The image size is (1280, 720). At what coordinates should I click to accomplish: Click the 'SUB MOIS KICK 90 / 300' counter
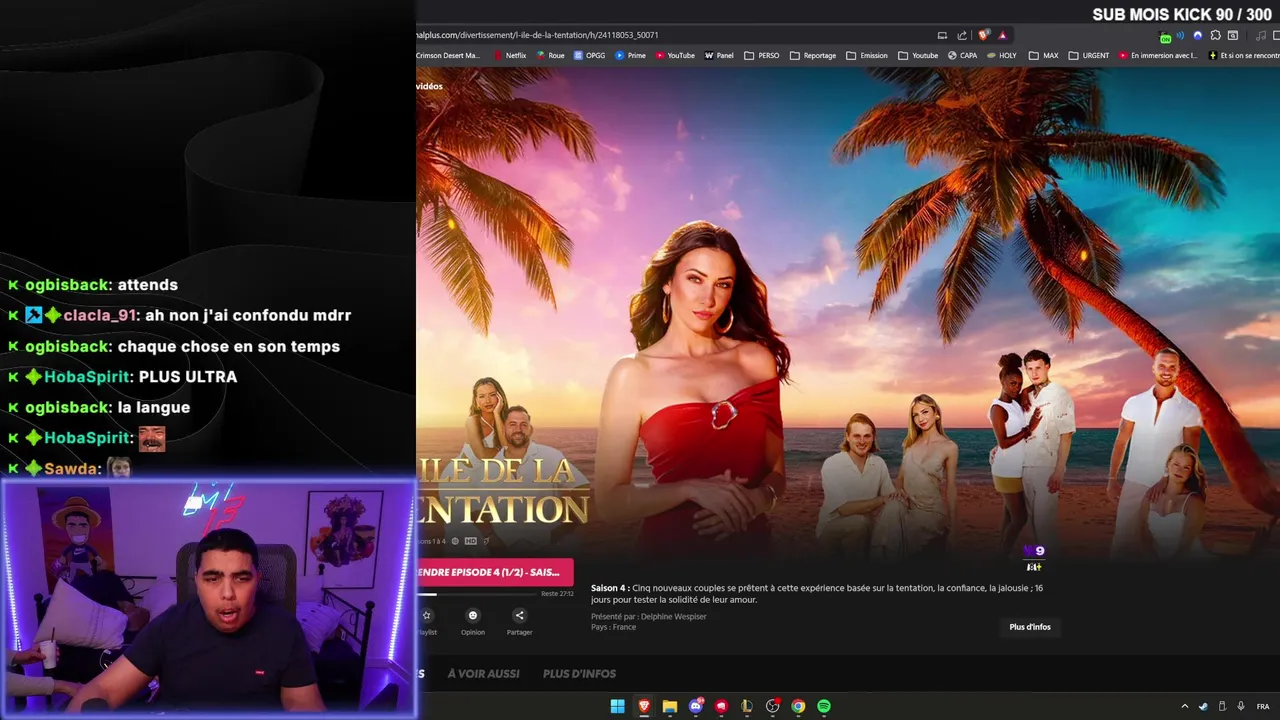(x=1181, y=14)
